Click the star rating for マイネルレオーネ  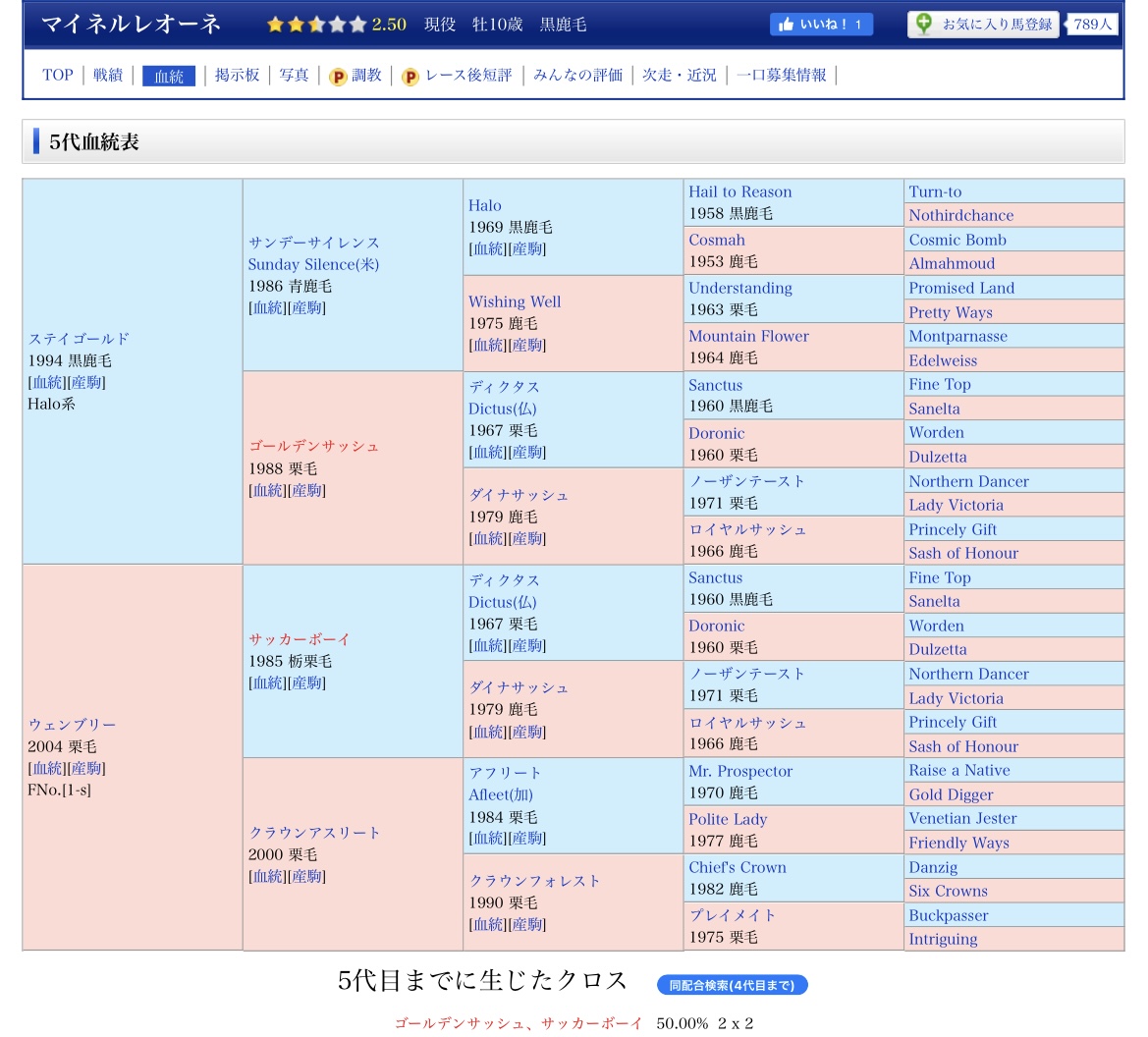(x=316, y=25)
